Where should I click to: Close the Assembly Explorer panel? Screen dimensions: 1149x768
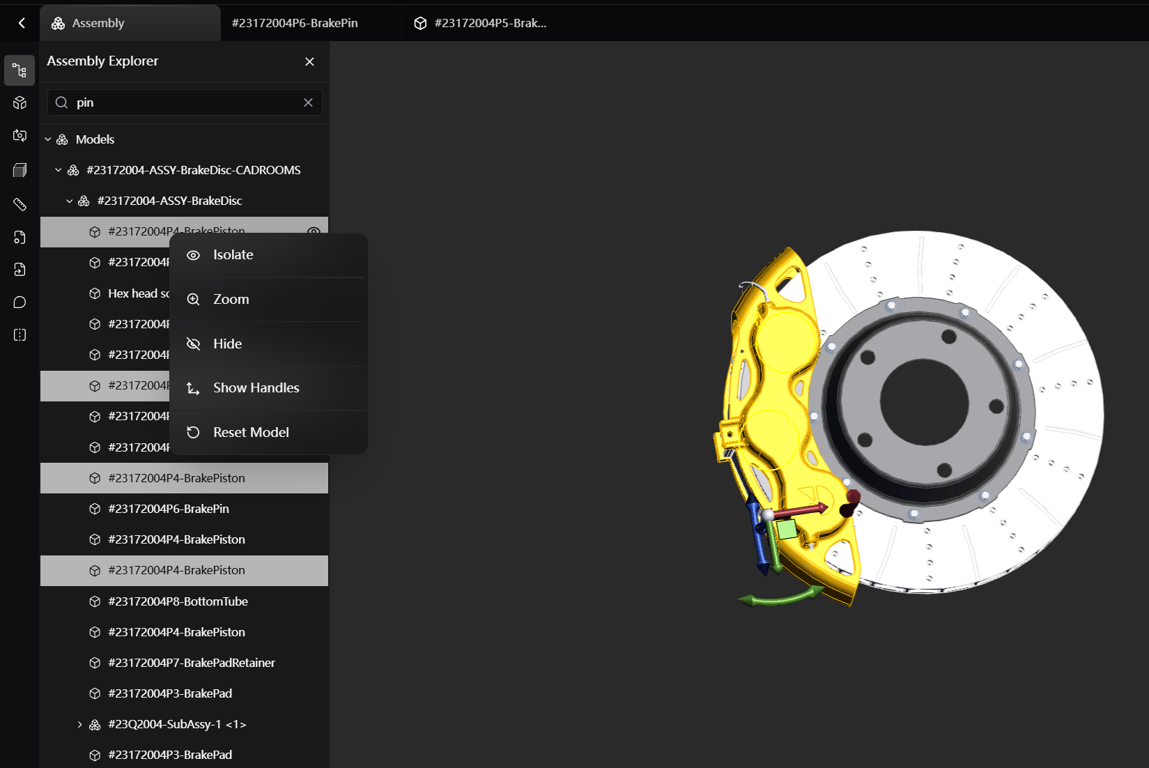309,62
